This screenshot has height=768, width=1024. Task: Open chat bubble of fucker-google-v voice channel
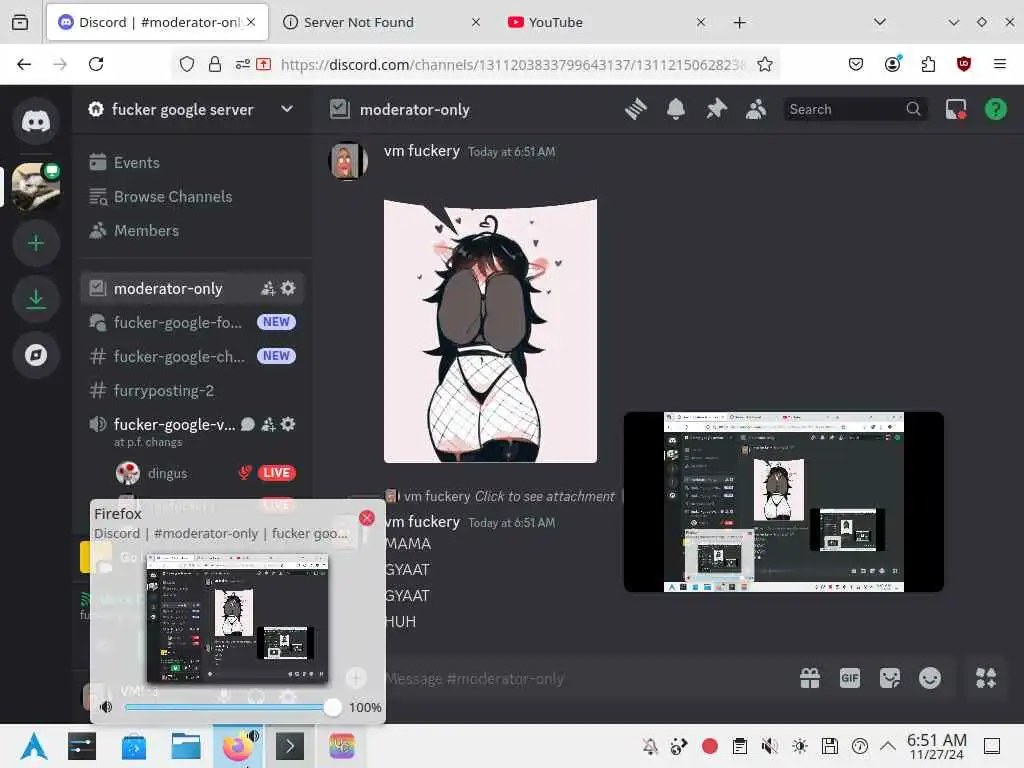(248, 424)
